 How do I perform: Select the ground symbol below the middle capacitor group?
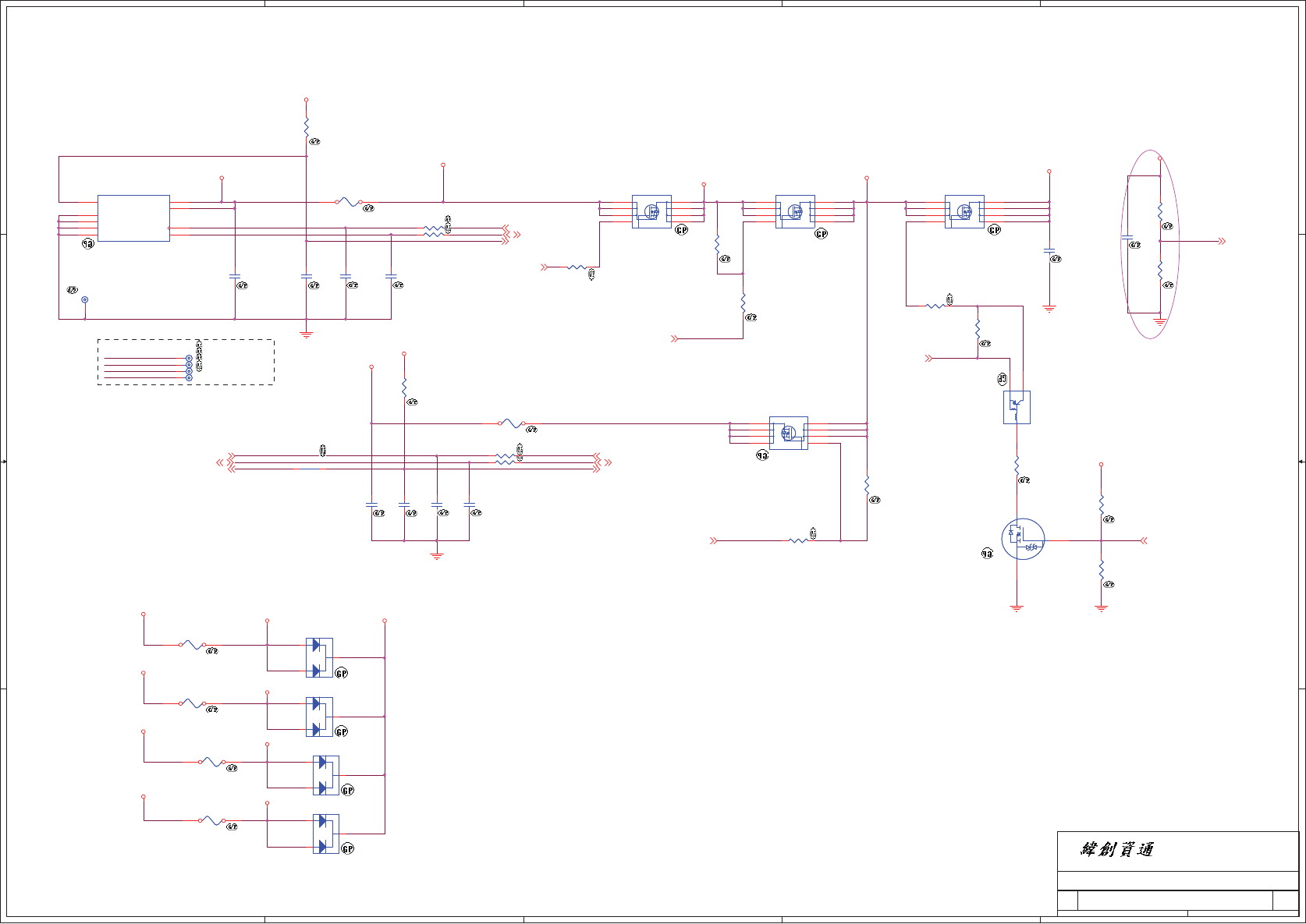437,556
